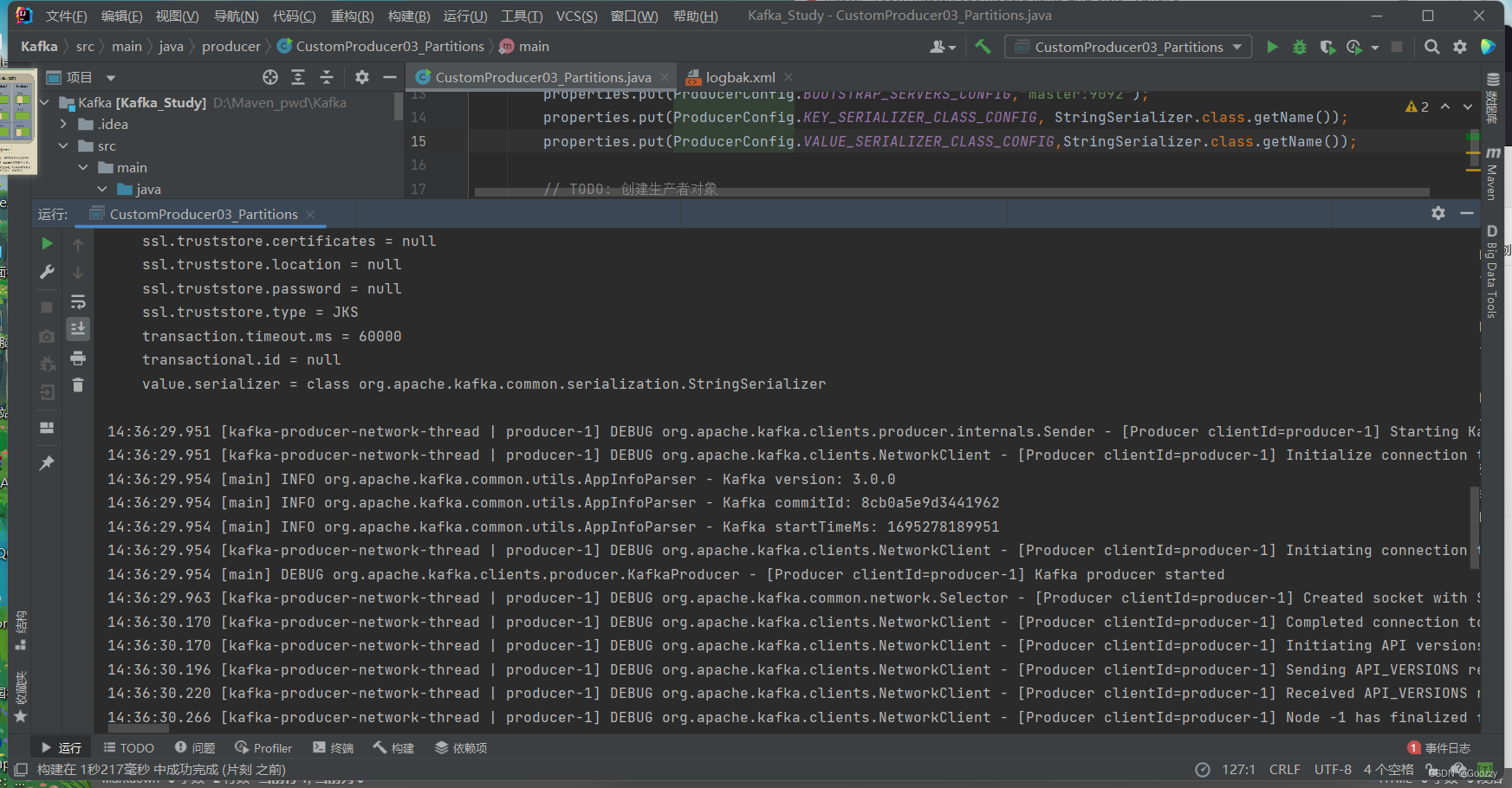Collapse the java folder in tree
The image size is (1512, 788).
click(x=102, y=189)
